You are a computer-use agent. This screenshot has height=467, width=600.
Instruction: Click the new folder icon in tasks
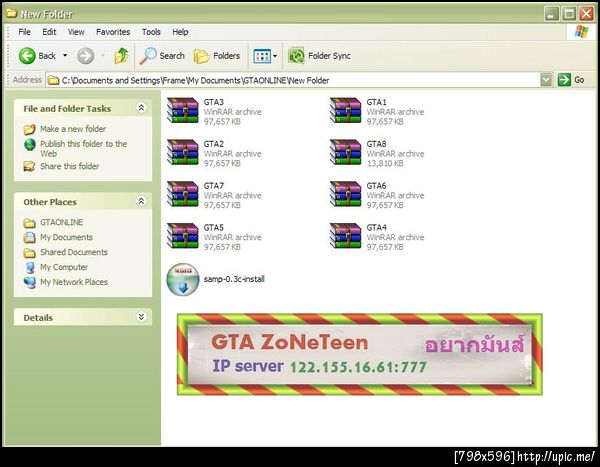(29, 129)
